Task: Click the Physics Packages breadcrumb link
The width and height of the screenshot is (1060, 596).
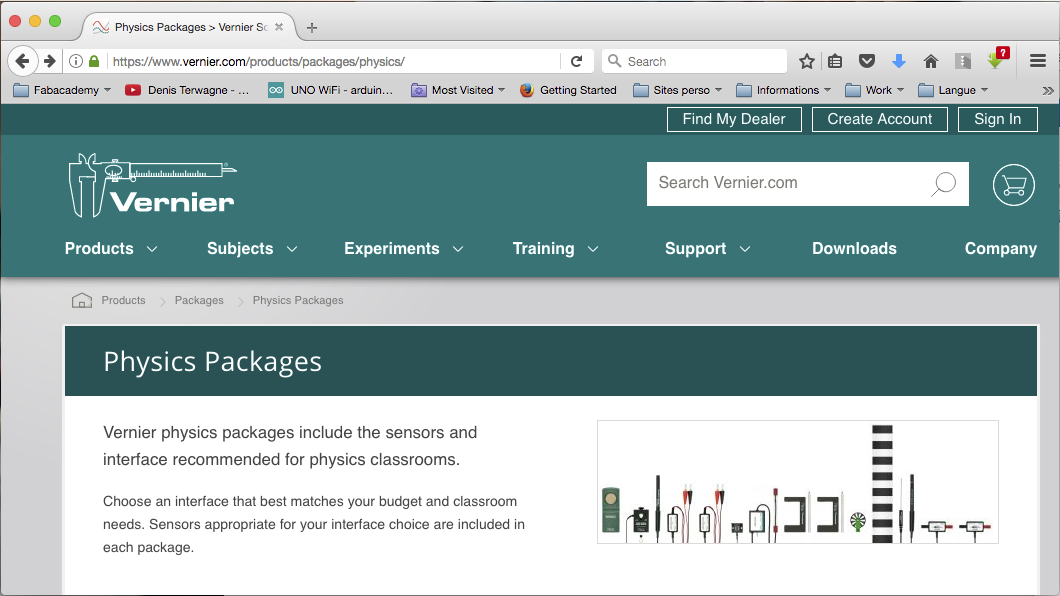Action: coord(298,300)
